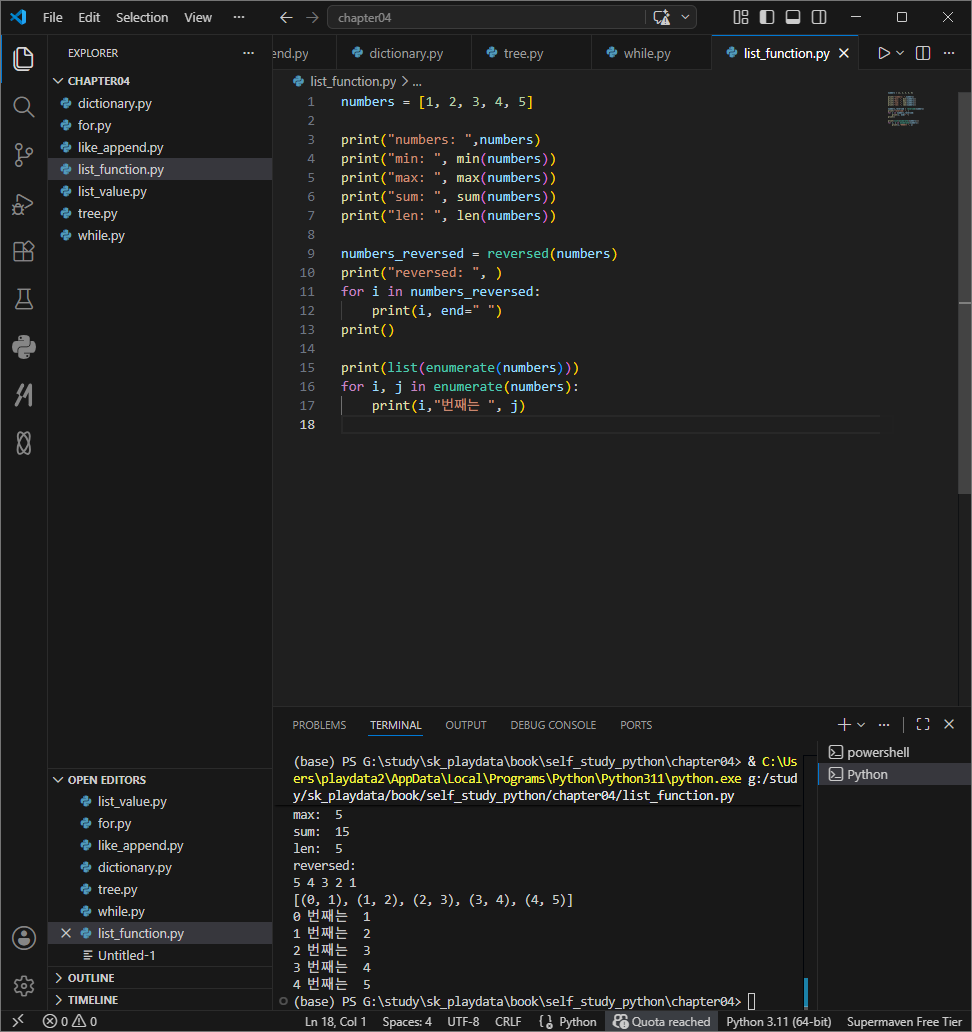Click Supermaven Free Tier status item
This screenshot has width=972, height=1032.
click(904, 1021)
